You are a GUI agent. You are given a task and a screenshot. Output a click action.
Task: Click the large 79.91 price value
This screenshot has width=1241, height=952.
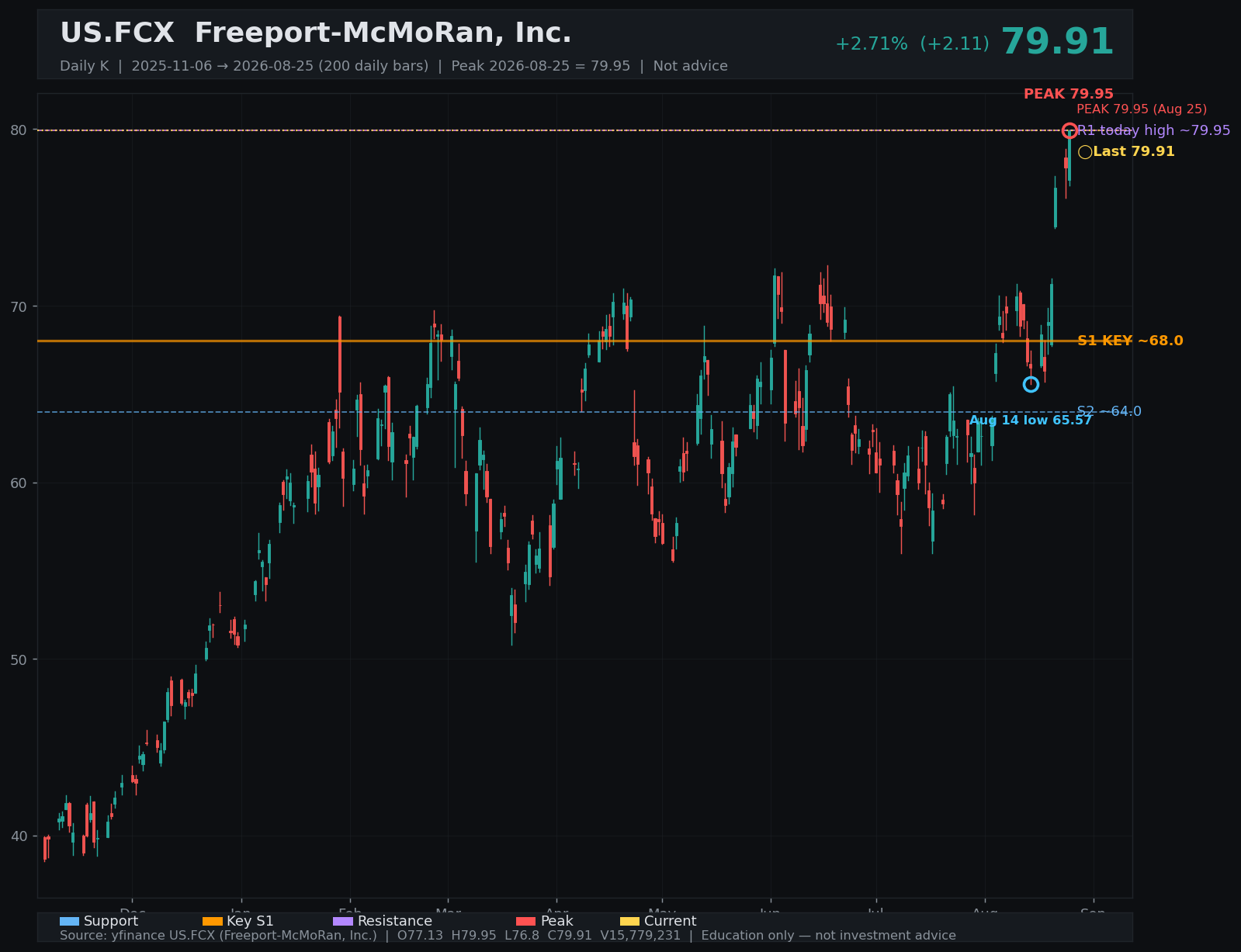tap(1057, 42)
